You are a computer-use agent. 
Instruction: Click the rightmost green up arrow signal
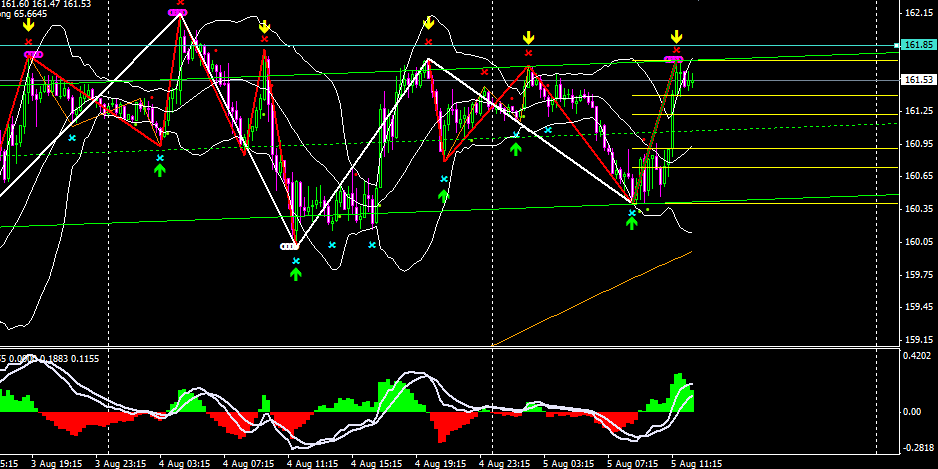point(632,222)
